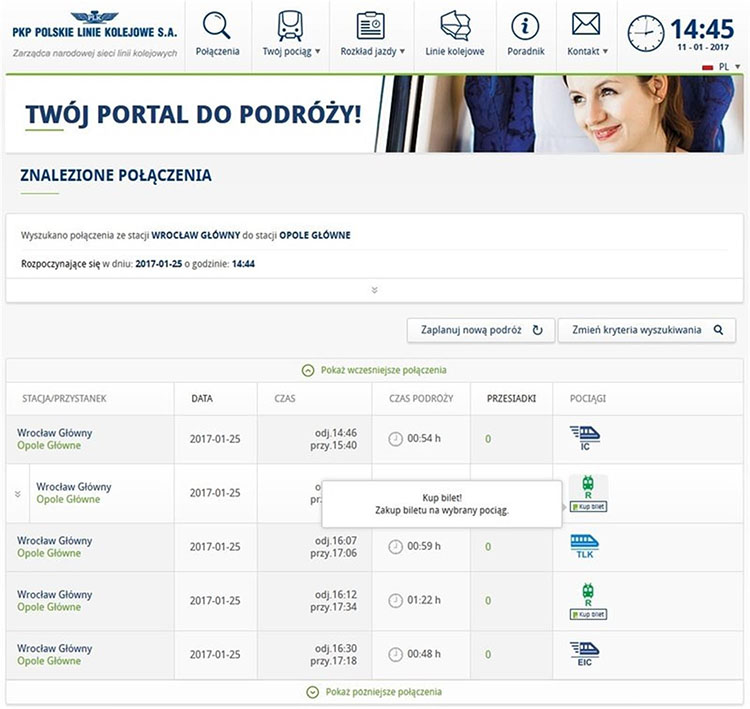Expand the search details chevron
This screenshot has width=750, height=709.
[x=374, y=290]
